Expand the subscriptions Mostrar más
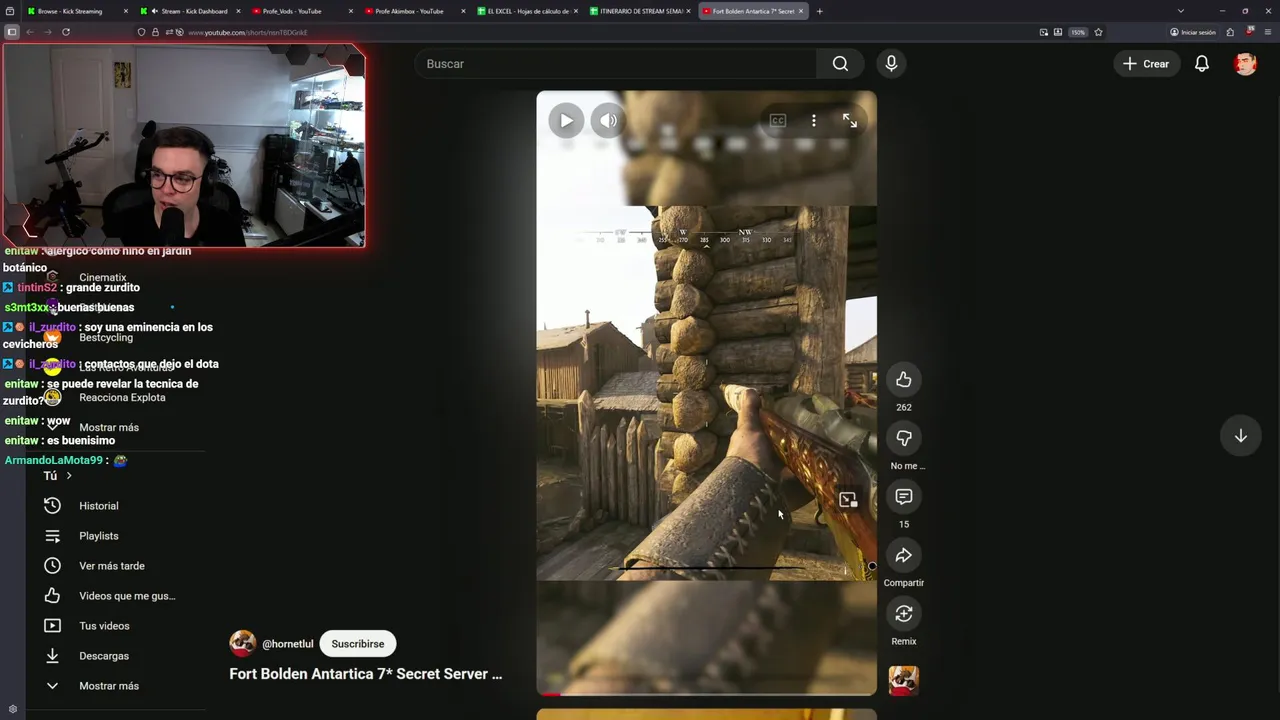 coord(109,428)
